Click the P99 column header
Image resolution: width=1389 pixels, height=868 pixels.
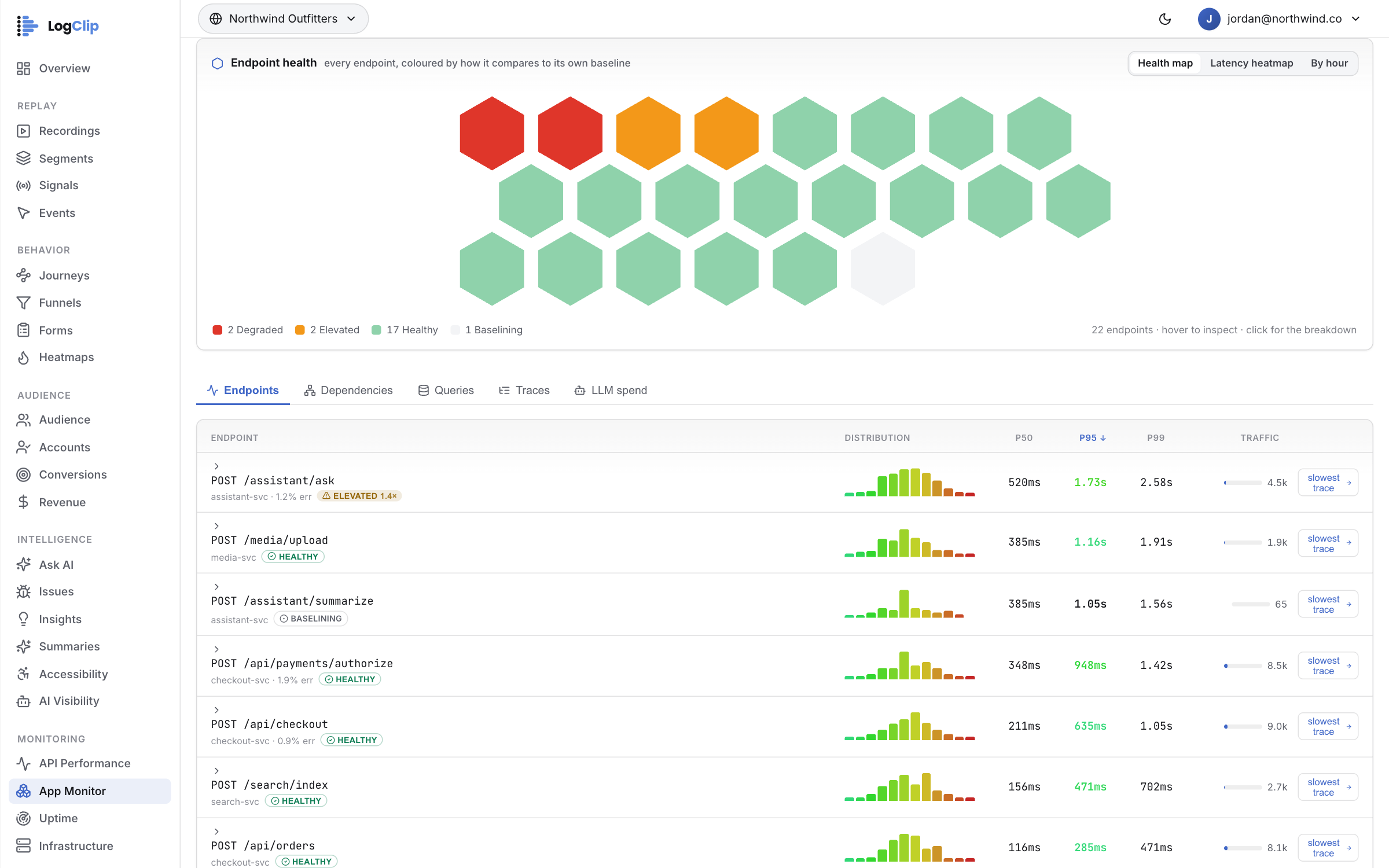[1156, 438]
